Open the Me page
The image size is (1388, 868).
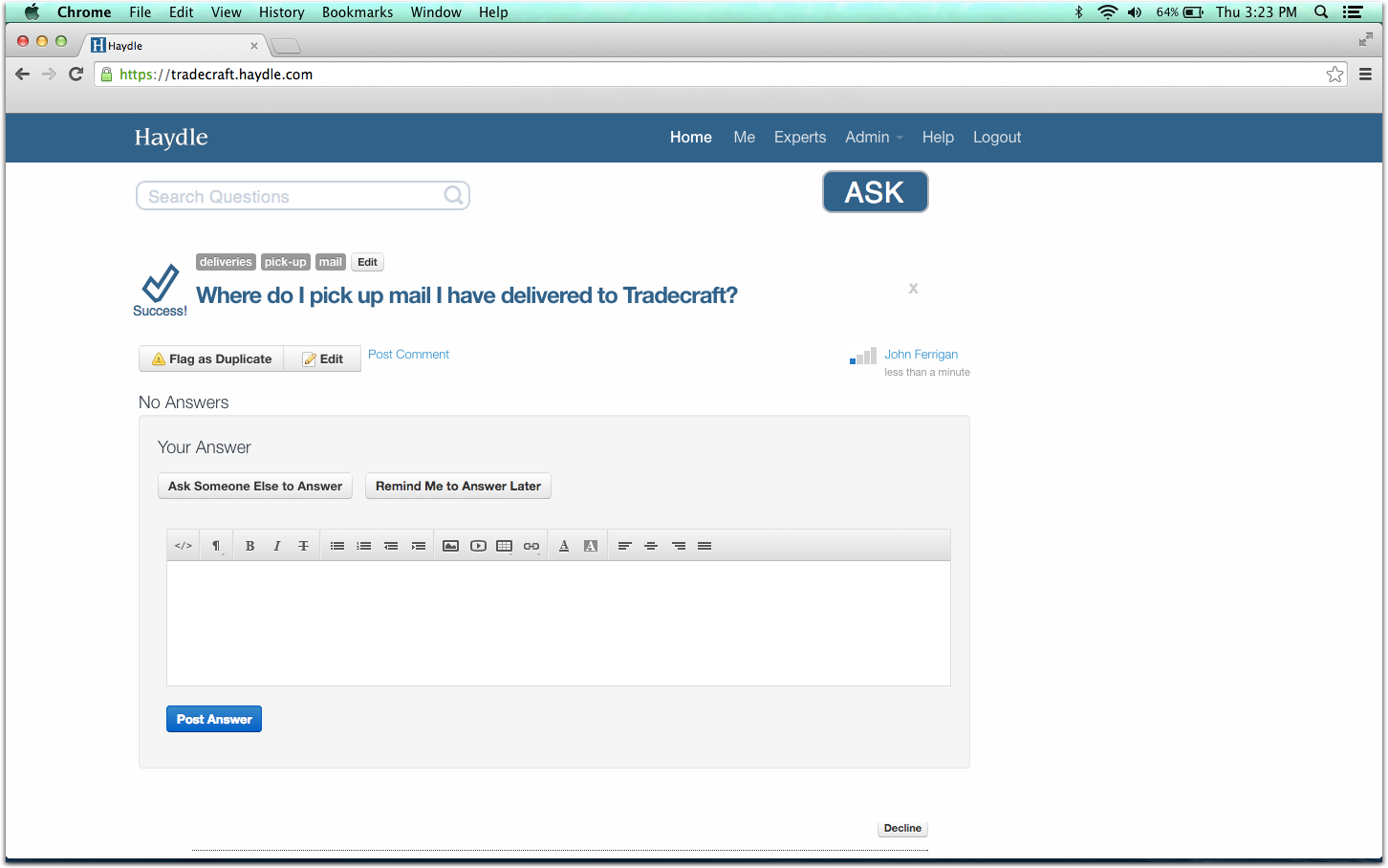coord(744,137)
